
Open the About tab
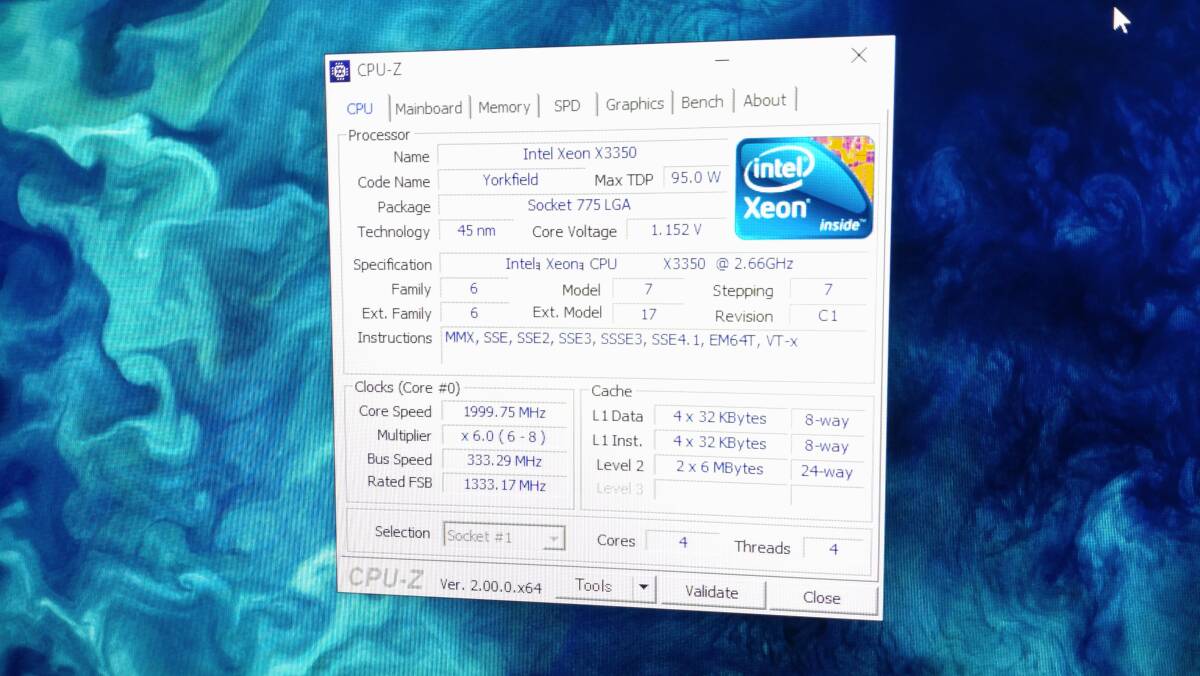point(764,100)
